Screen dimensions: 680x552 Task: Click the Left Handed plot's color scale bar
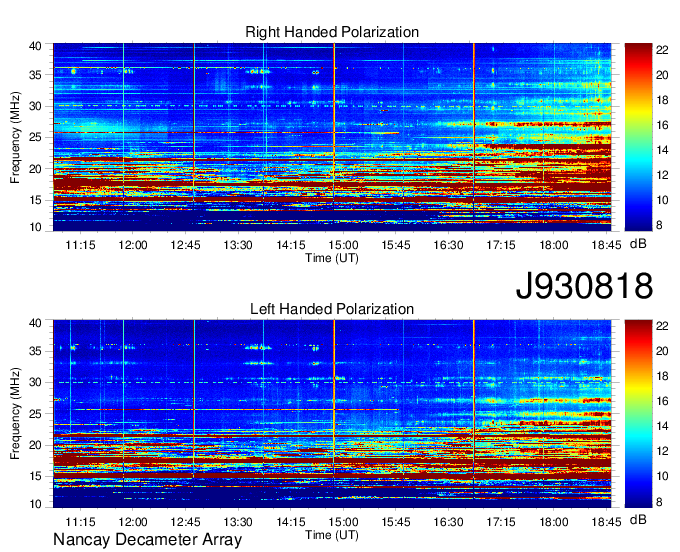pos(638,414)
